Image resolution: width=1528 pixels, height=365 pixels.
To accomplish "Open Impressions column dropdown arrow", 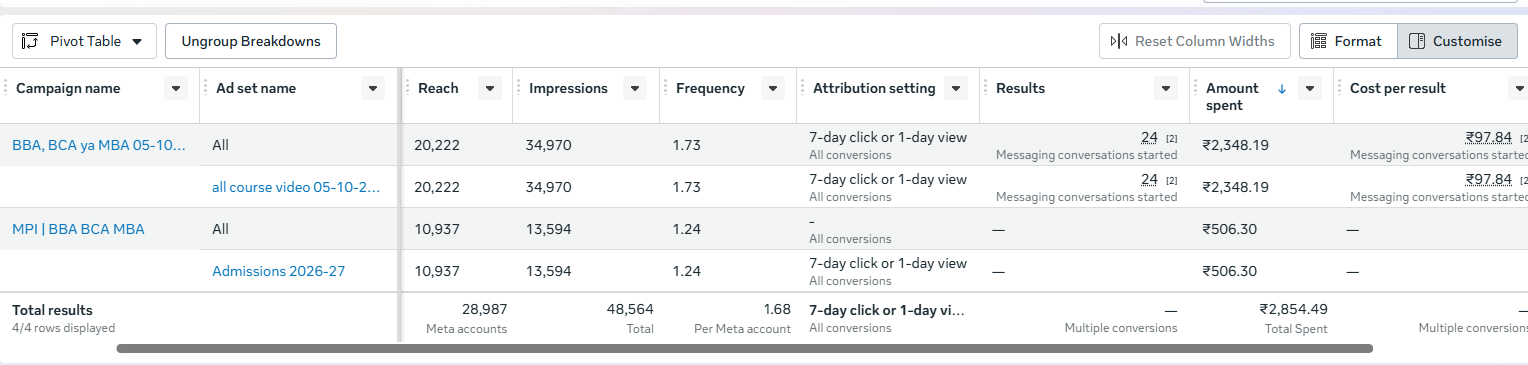I will tap(635, 89).
